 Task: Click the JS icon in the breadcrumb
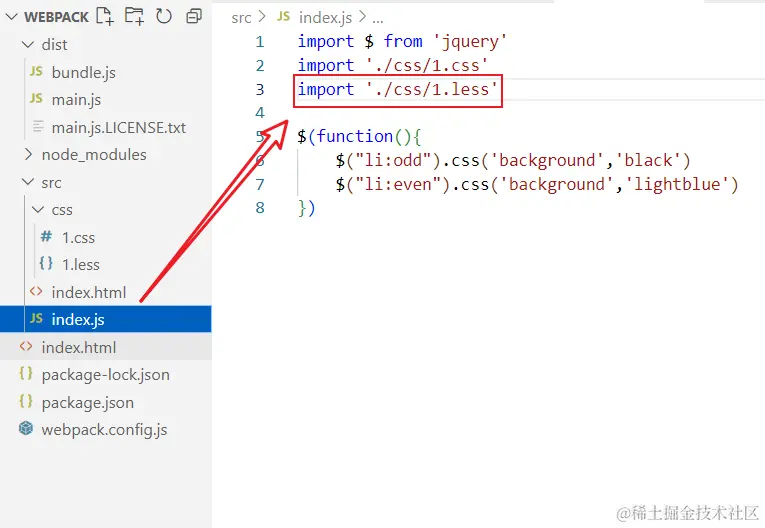coord(283,17)
